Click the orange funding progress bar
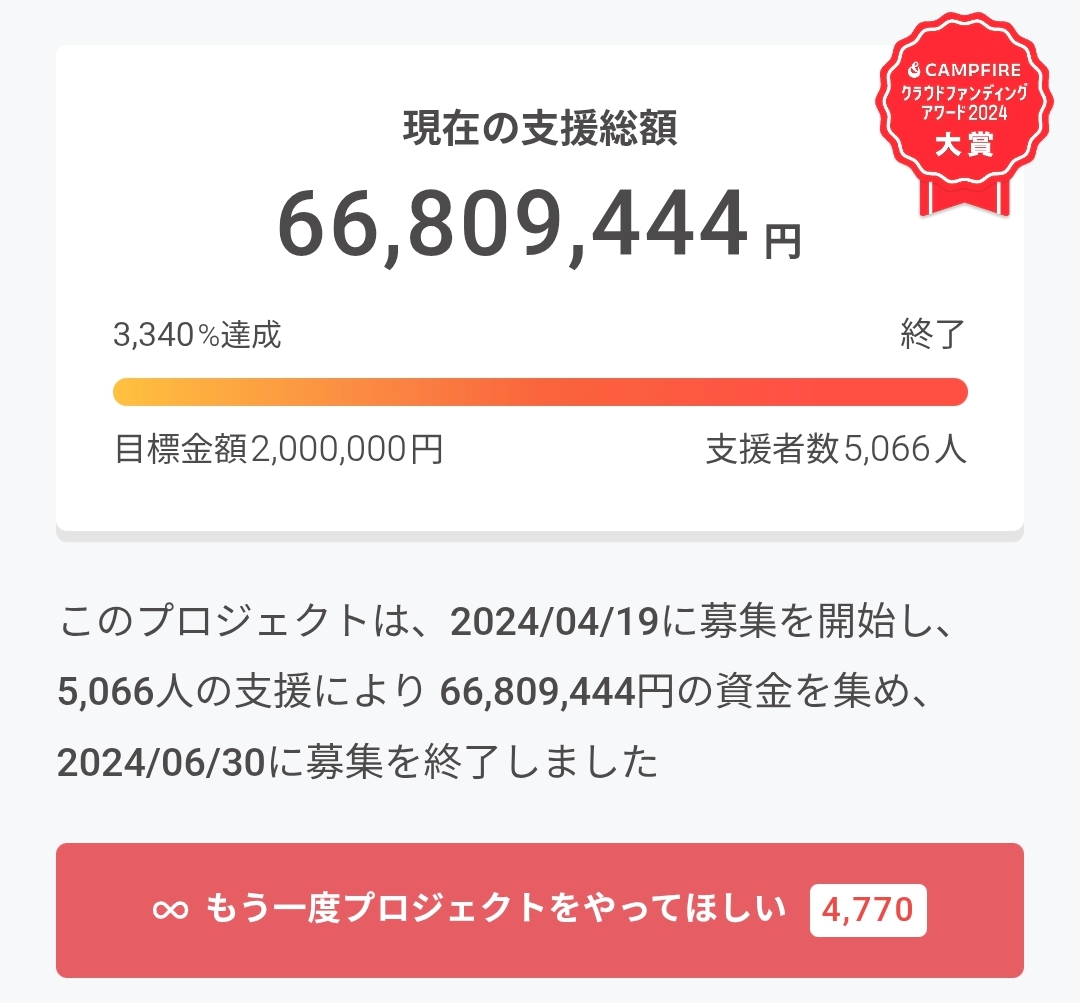This screenshot has width=1080, height=1003. coord(540,392)
